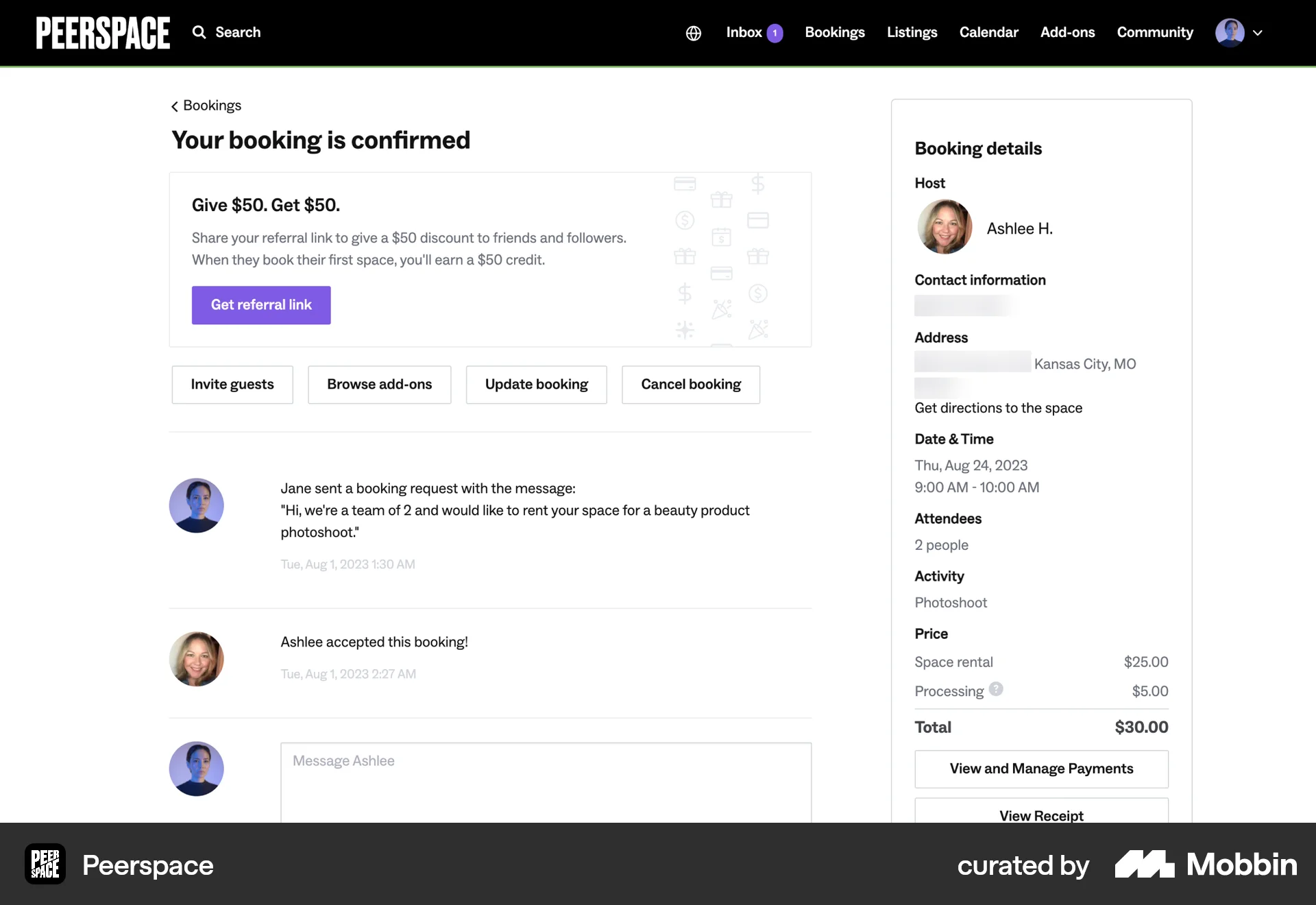This screenshot has width=1316, height=905.
Task: Click View and Manage Payments button
Action: click(1041, 769)
